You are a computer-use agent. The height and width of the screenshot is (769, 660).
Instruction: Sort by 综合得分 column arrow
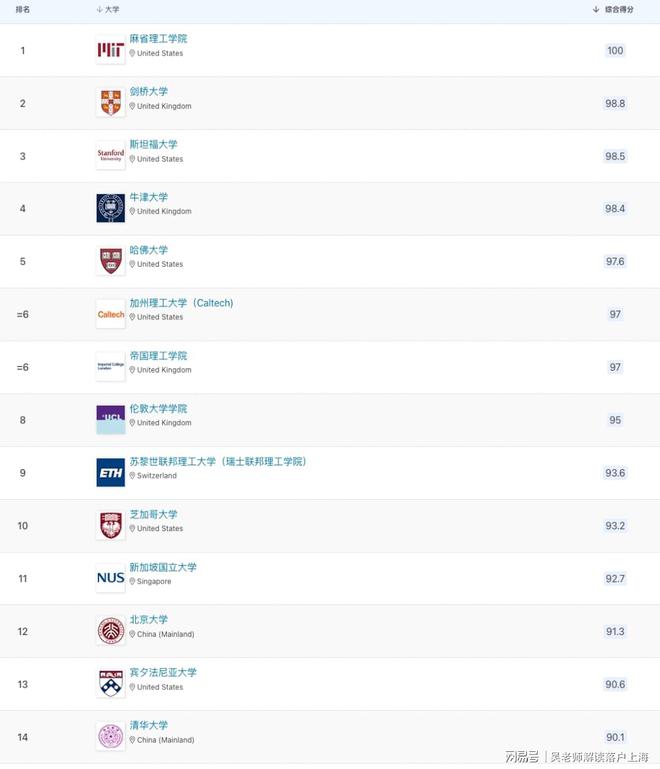click(x=596, y=9)
